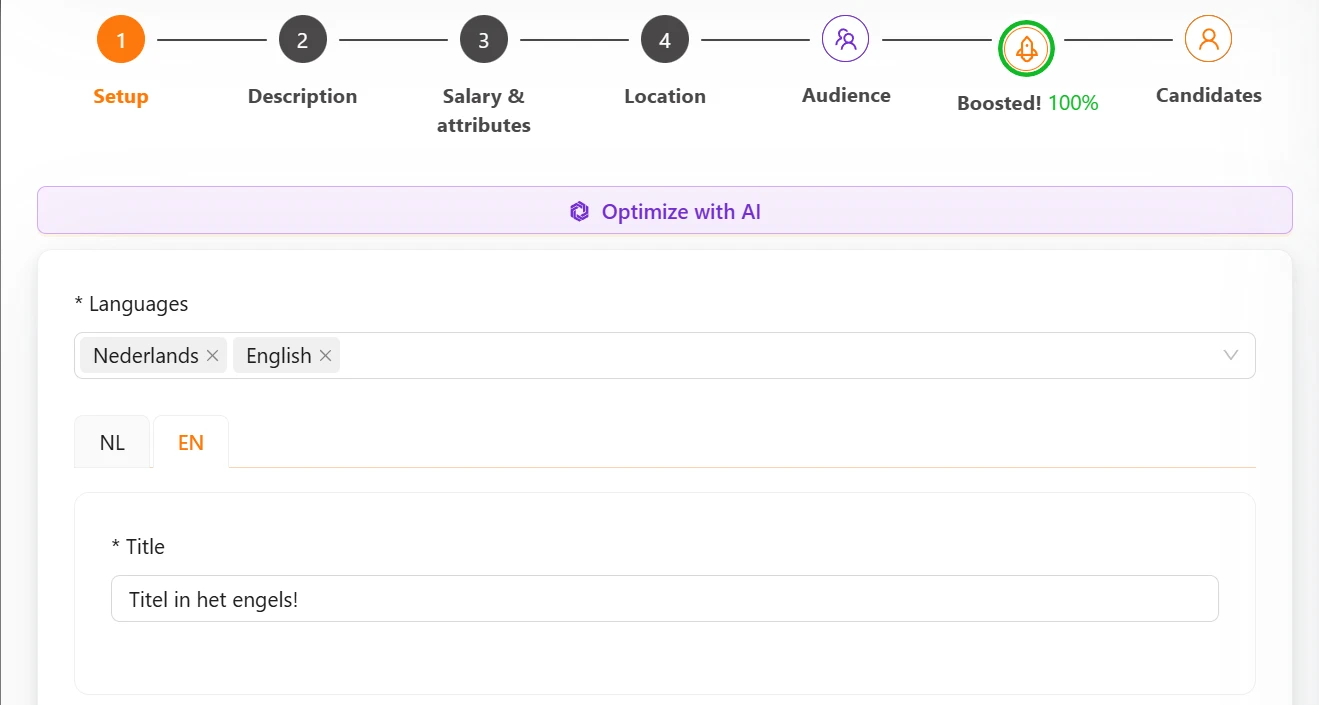Click the Salary & attributes label
This screenshot has width=1319, height=705.
tap(484, 110)
